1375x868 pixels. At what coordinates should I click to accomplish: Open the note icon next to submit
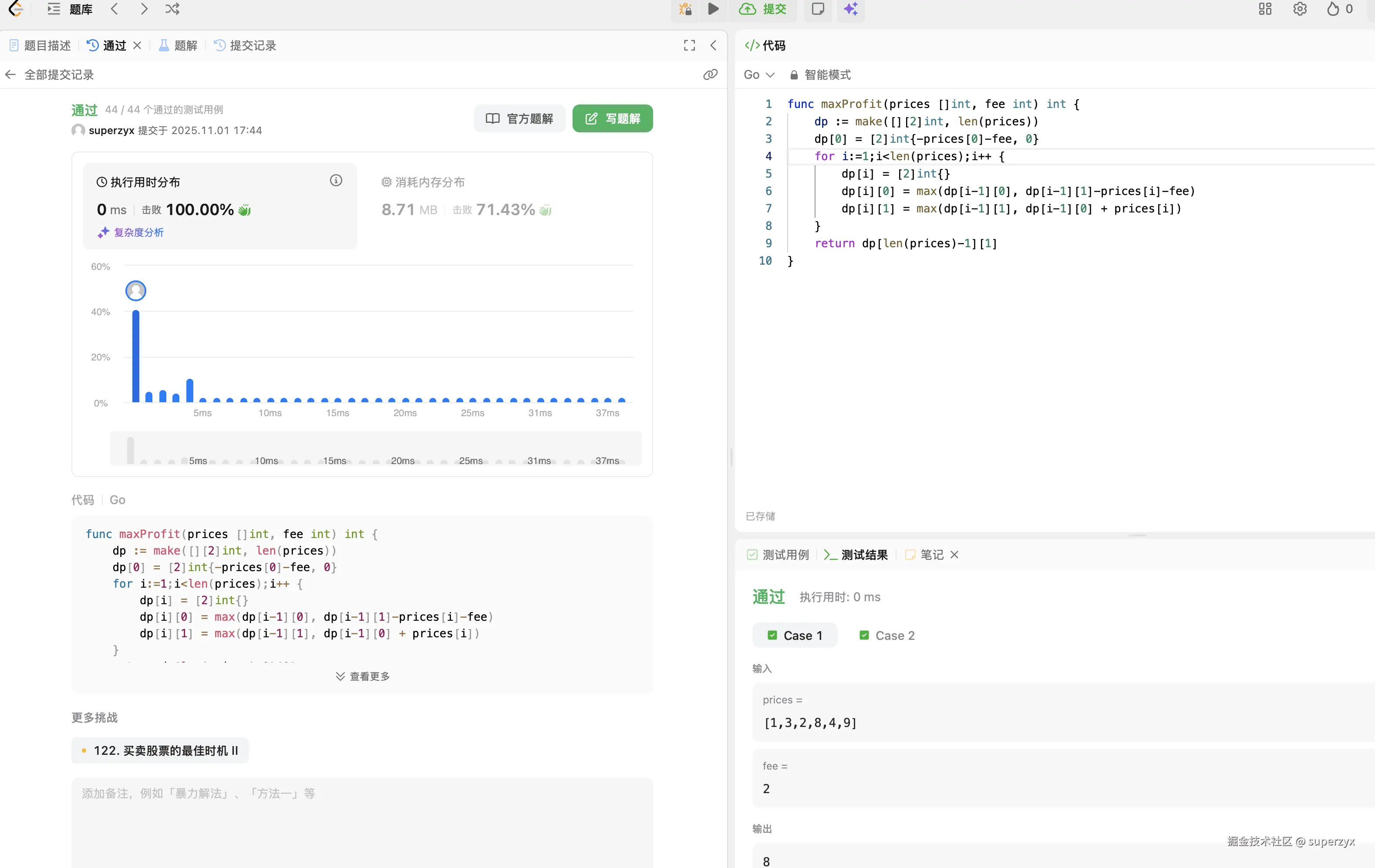[x=818, y=9]
